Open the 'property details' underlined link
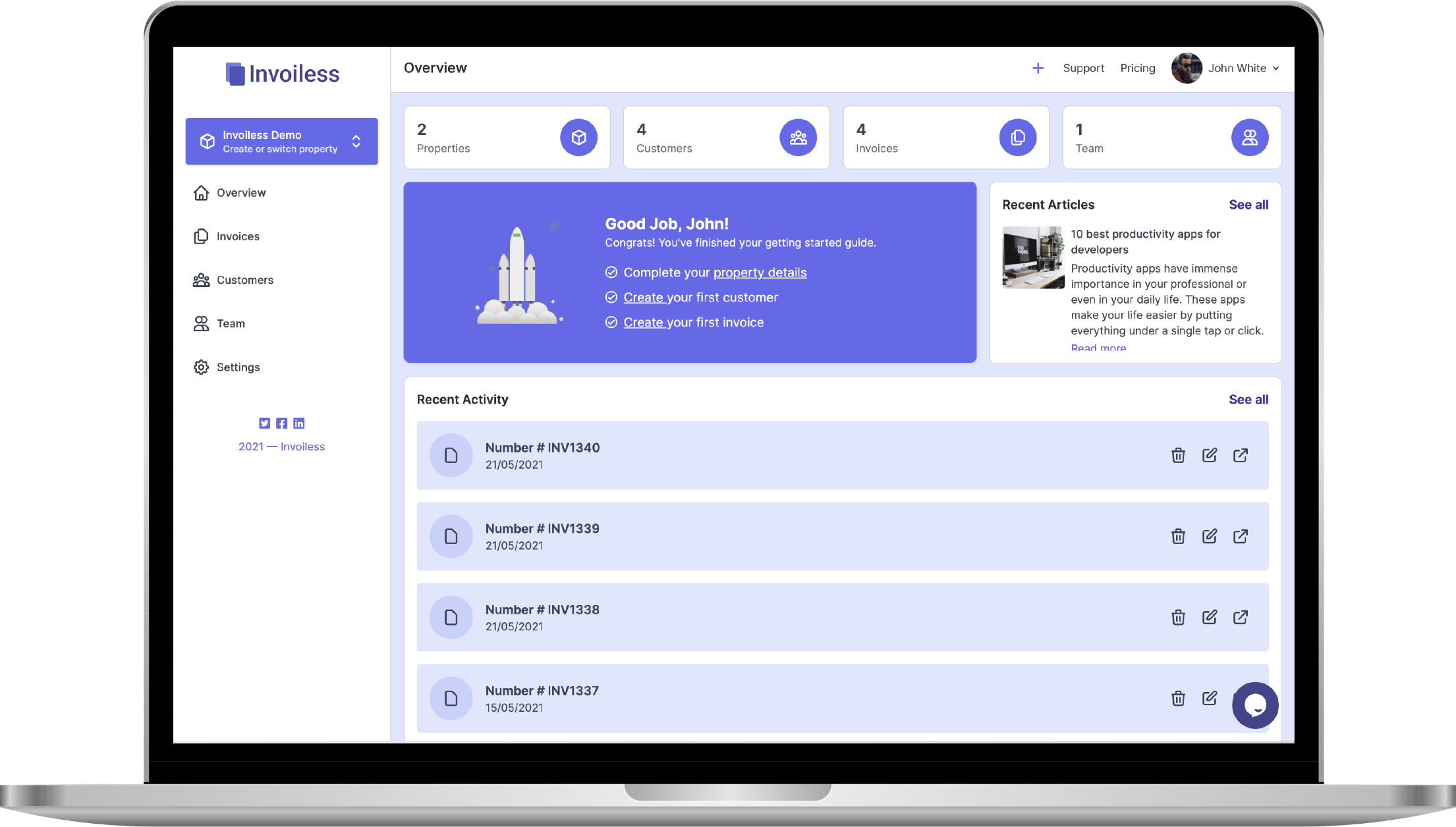1456x827 pixels. (x=760, y=272)
